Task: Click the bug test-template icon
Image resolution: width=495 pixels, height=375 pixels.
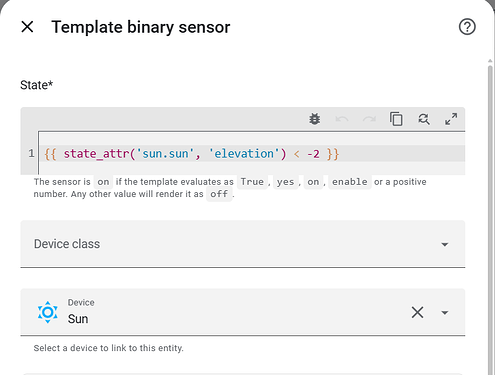Action: [x=314, y=119]
